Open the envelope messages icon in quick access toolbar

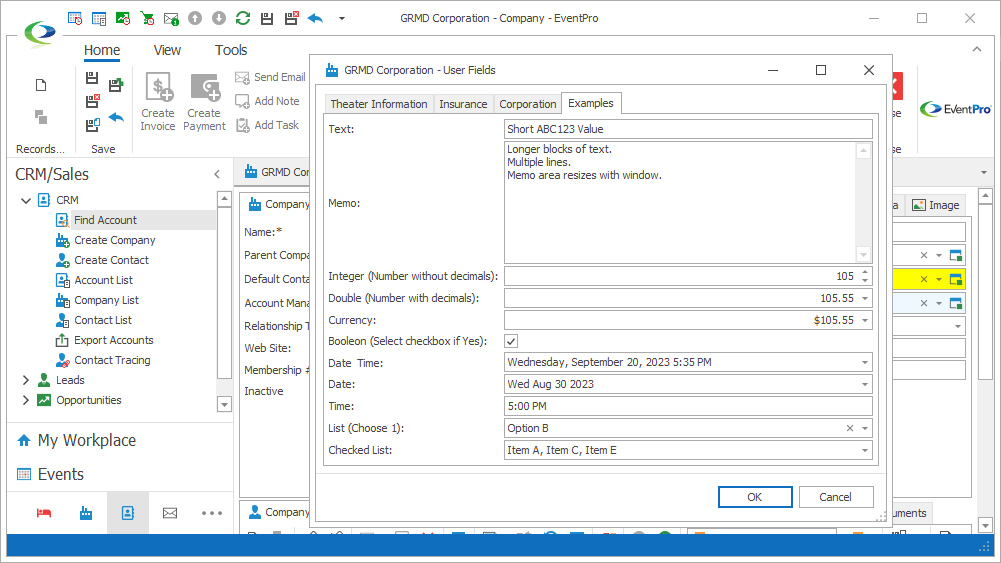171,19
